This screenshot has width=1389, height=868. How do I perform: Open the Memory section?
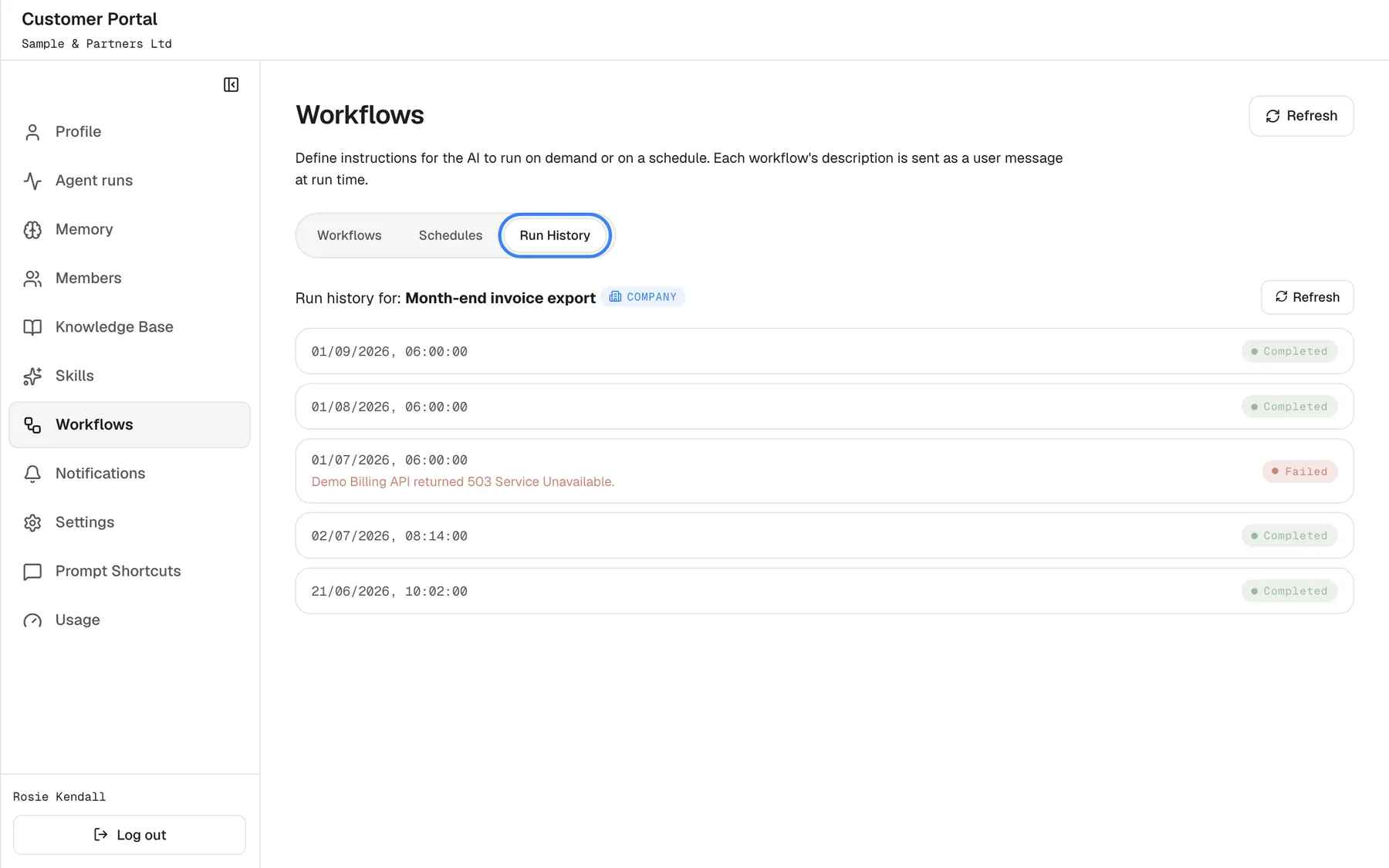tap(84, 229)
